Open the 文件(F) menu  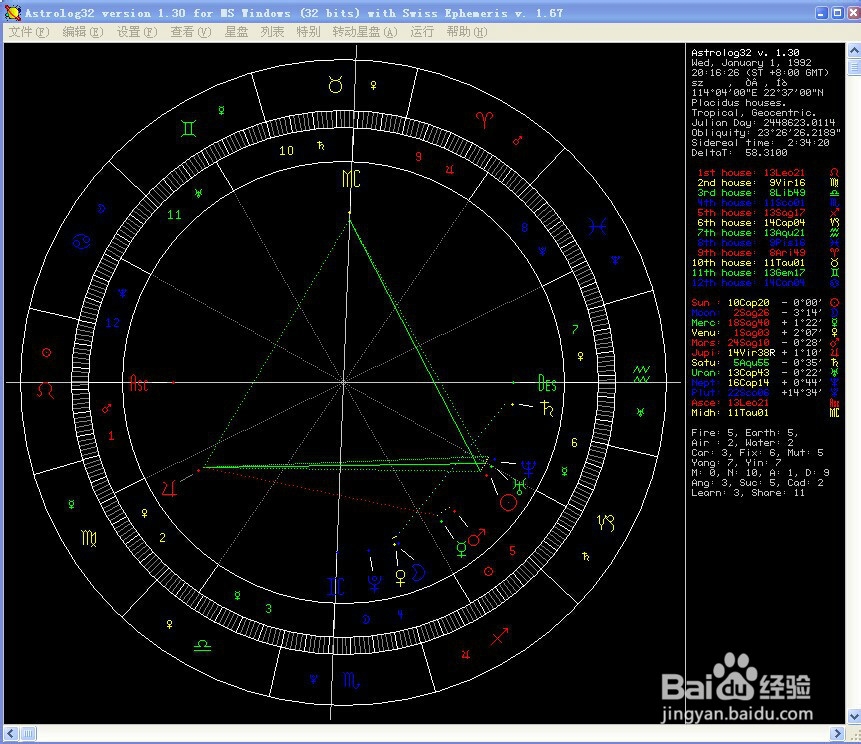coord(29,32)
